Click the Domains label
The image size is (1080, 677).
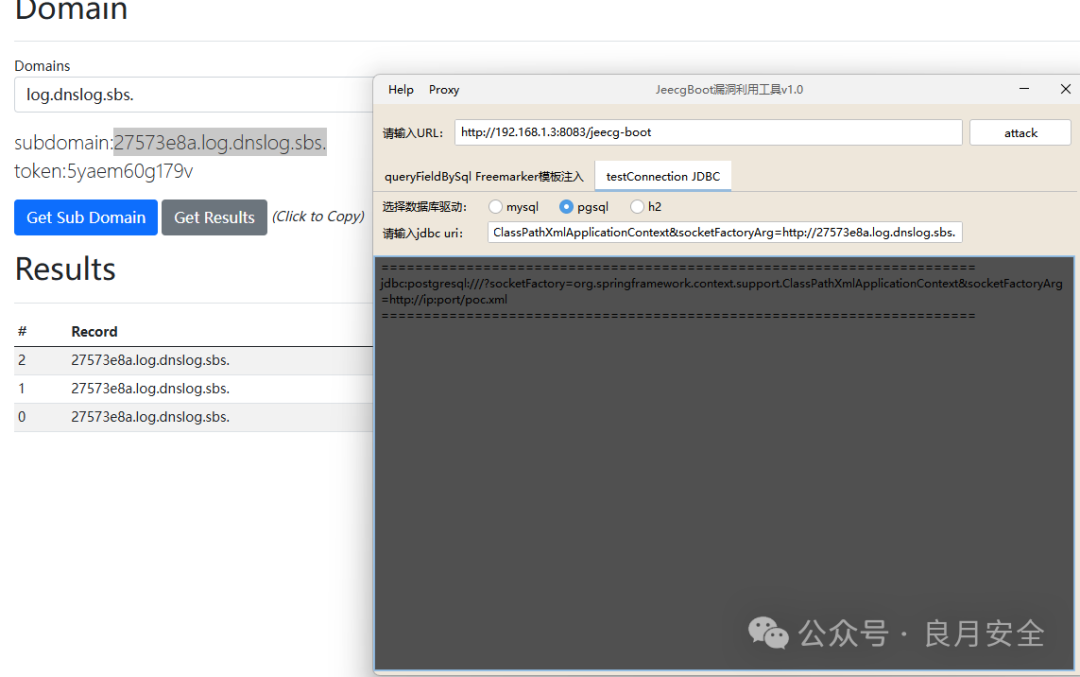(x=42, y=66)
